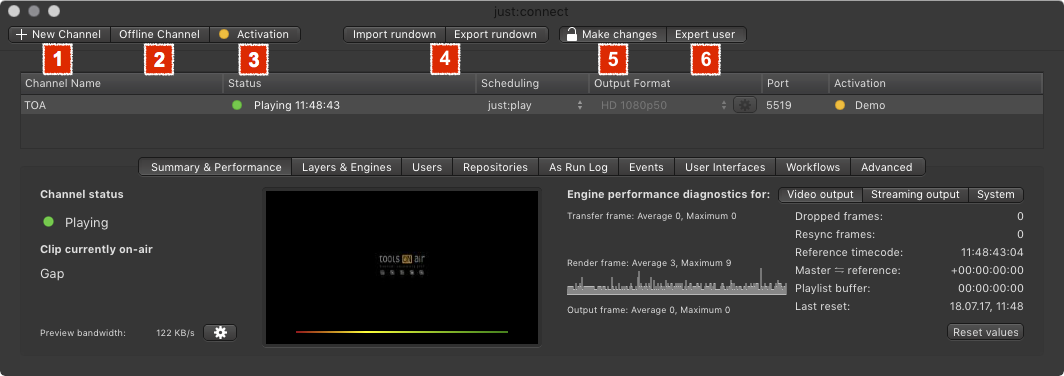The image size is (1064, 376).
Task: Select Video output diagnostics
Action: (820, 195)
